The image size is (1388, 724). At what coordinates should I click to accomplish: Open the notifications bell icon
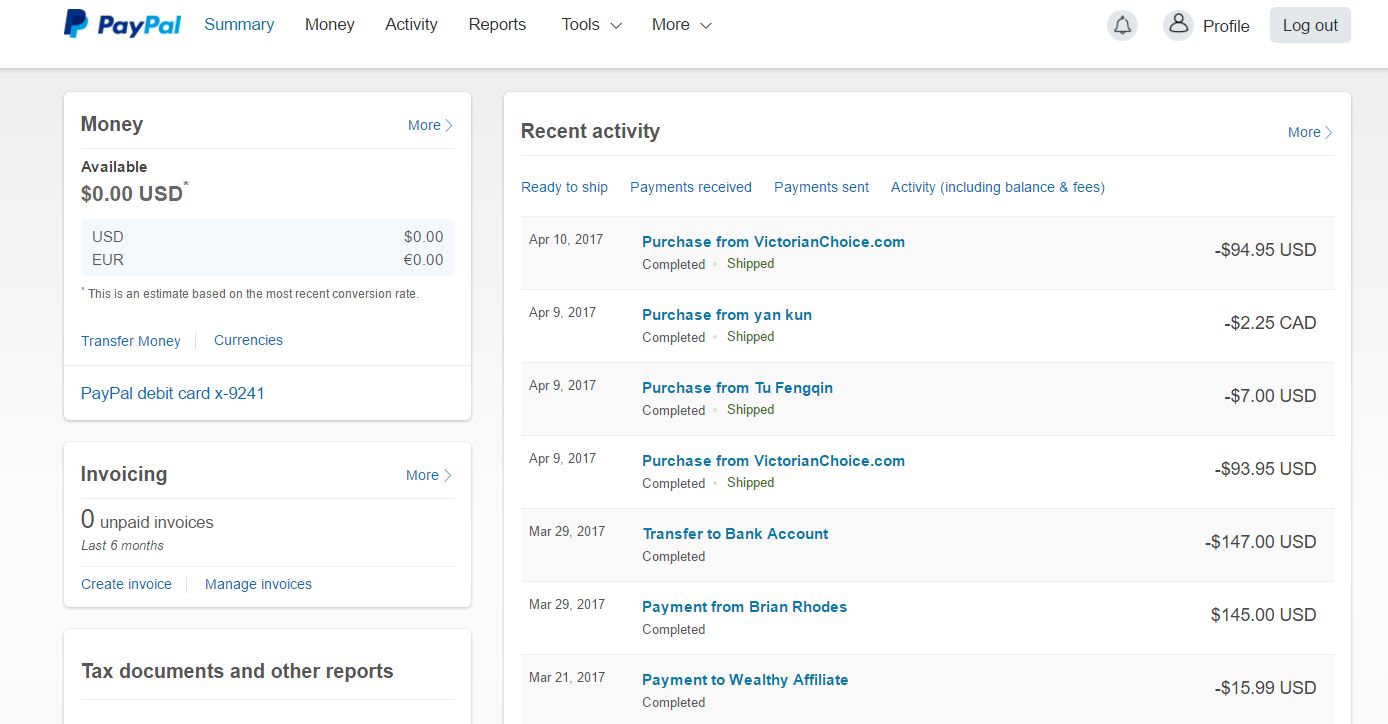pos(1123,26)
